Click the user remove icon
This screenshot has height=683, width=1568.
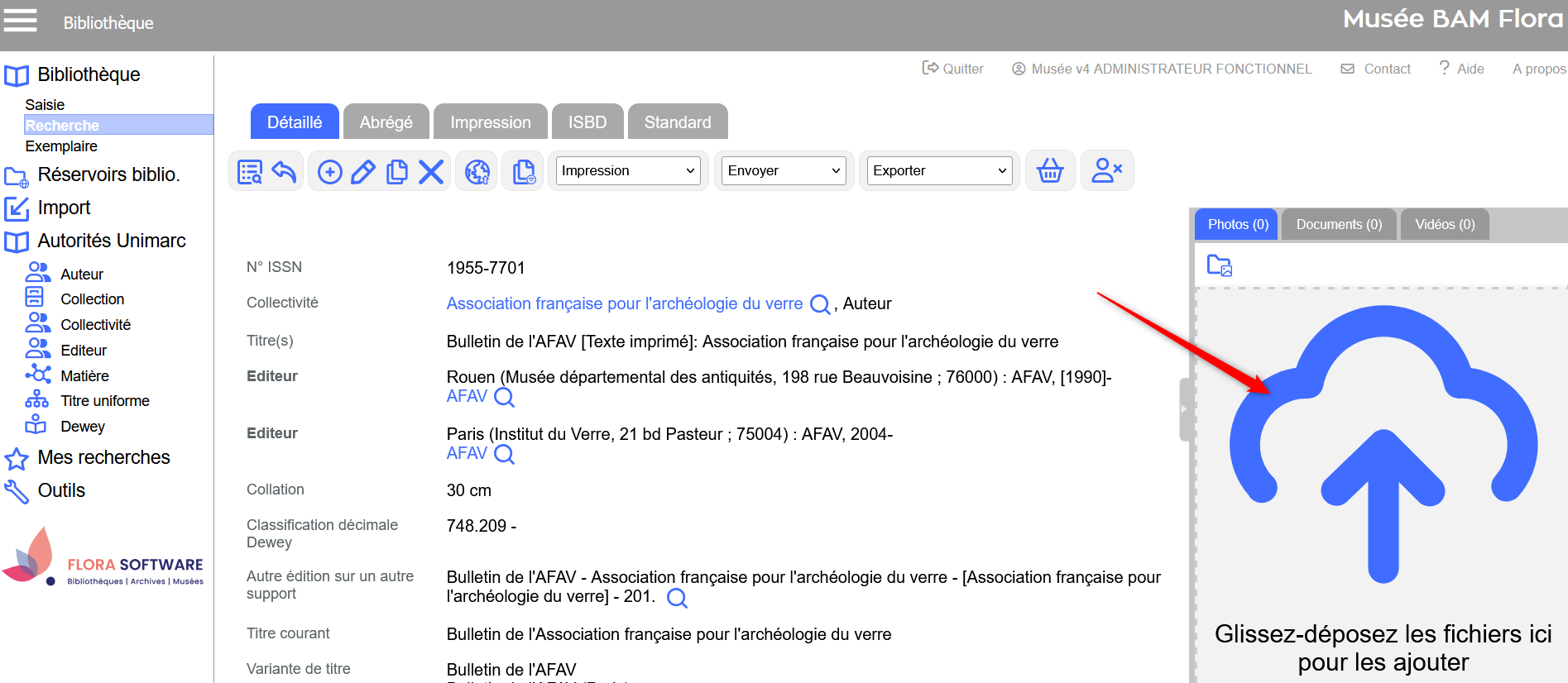[1106, 171]
